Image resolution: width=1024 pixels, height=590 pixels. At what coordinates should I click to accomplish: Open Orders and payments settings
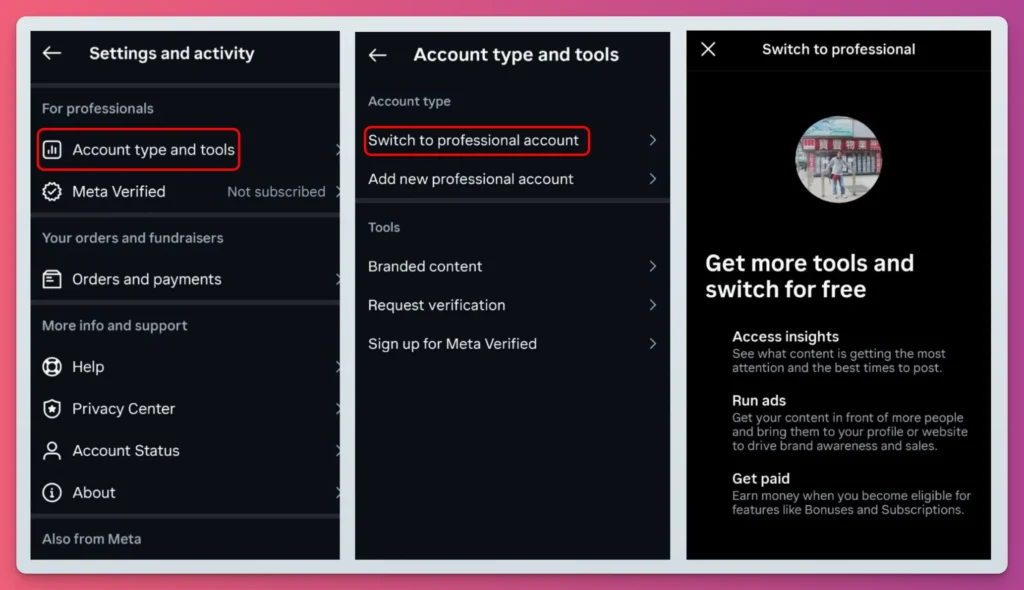[x=147, y=280]
